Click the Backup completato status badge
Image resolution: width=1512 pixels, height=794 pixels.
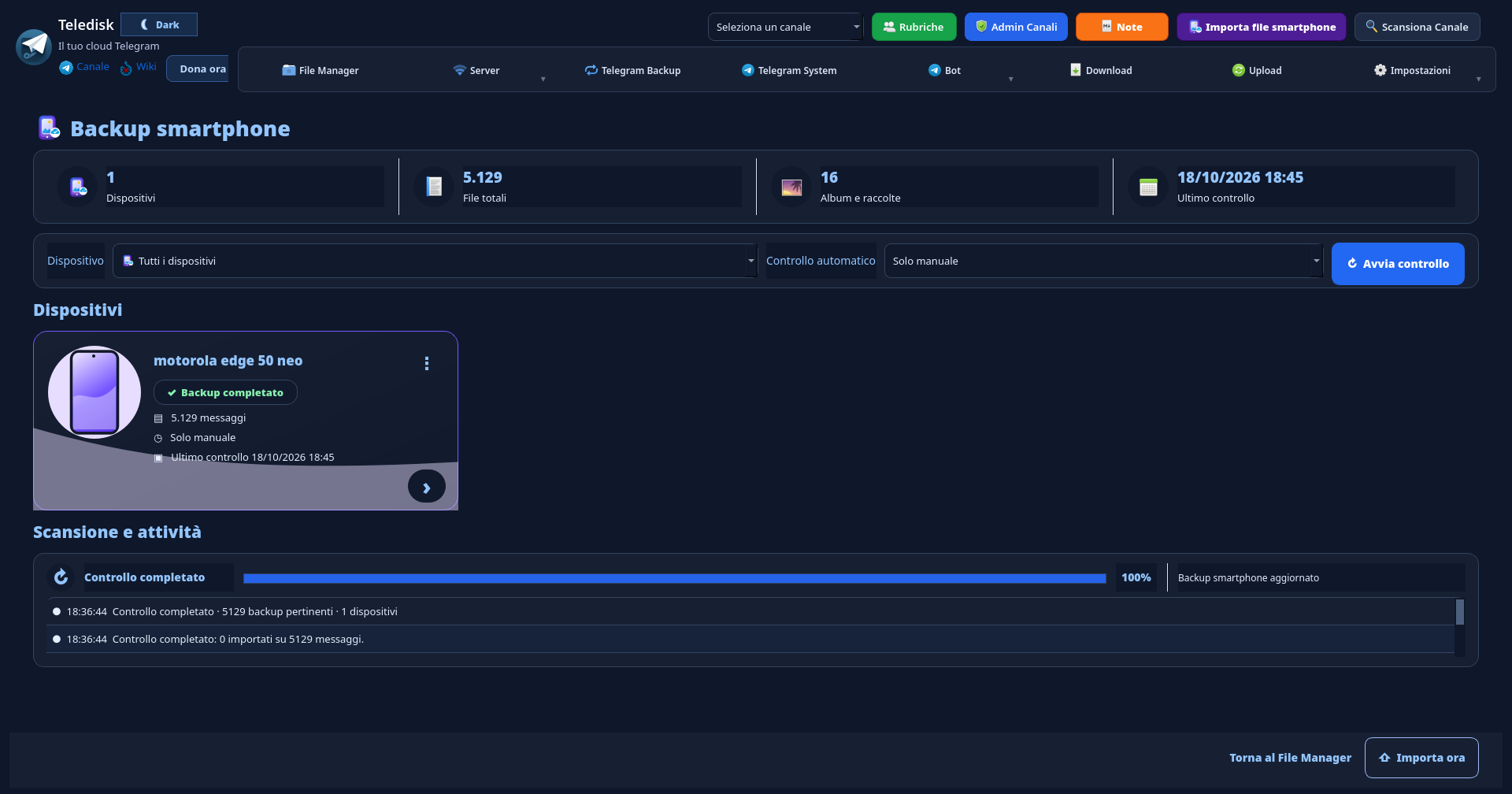(x=225, y=392)
